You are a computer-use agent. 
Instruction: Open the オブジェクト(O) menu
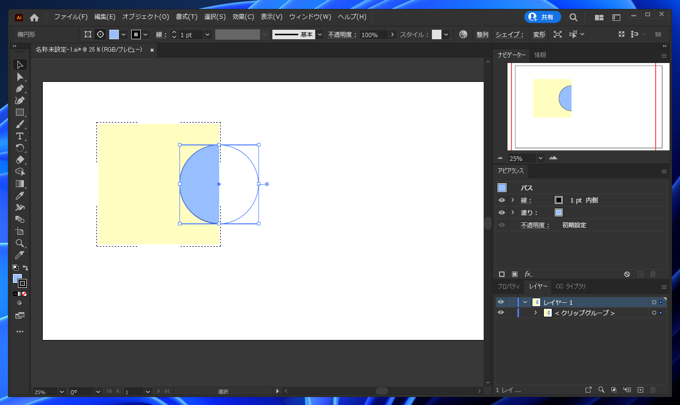tap(145, 17)
